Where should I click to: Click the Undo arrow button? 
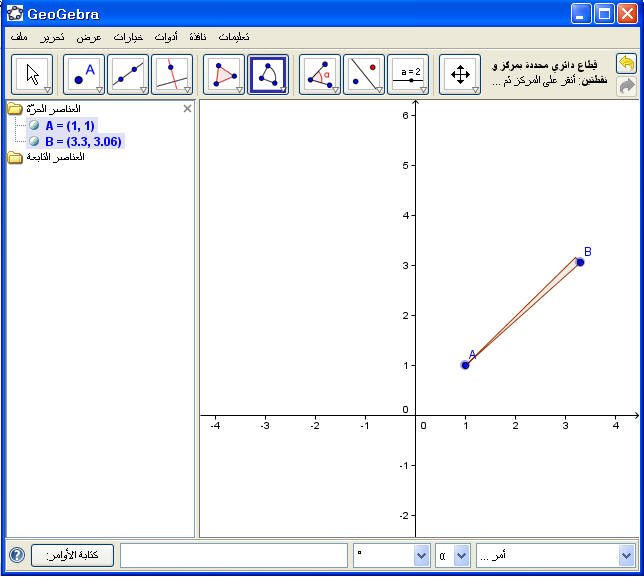pyautogui.click(x=627, y=64)
